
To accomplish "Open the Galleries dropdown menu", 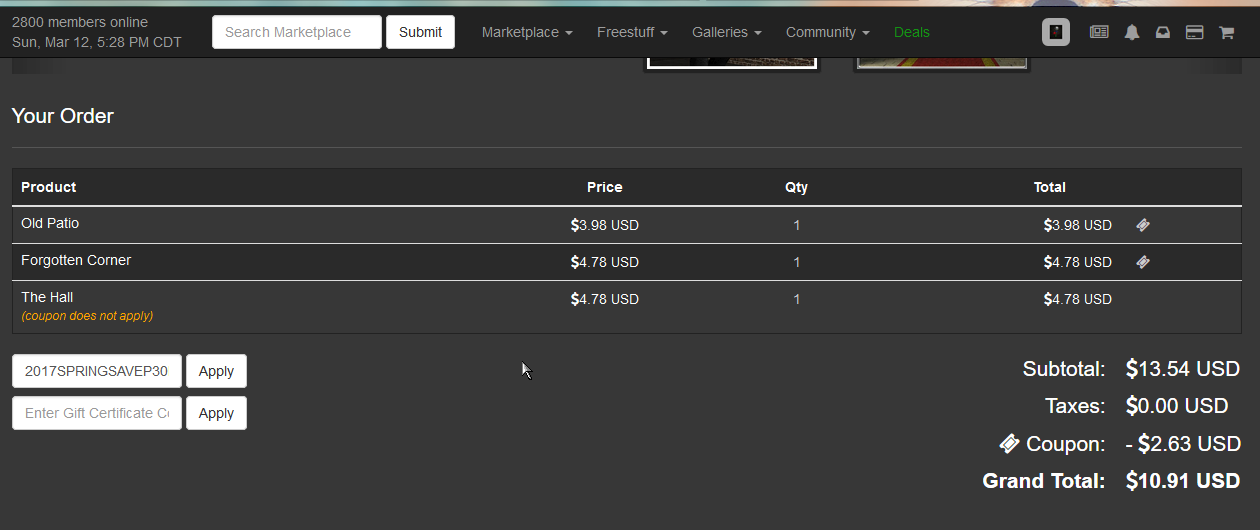I will [727, 32].
